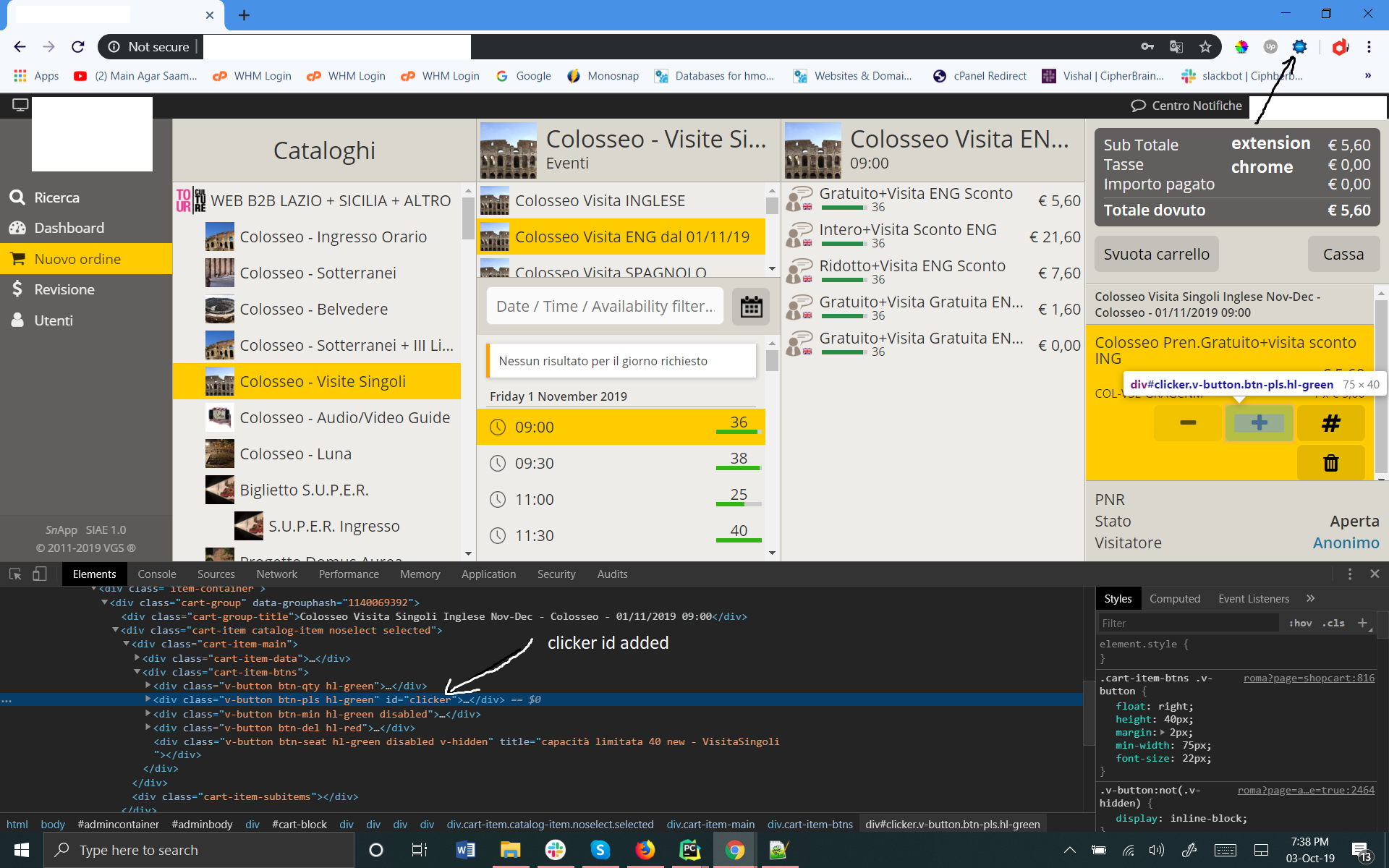Viewport: 1389px width, 868px height.
Task: Click the Cassa checkout button
Action: (1343, 254)
